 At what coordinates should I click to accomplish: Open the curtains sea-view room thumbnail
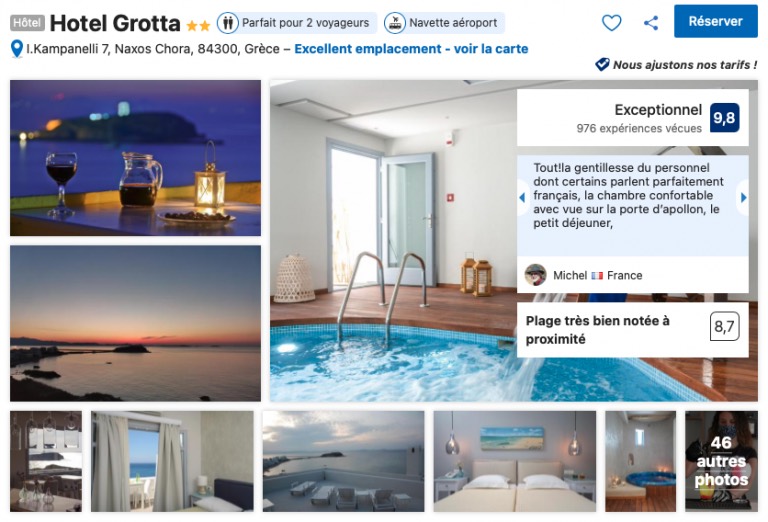[172, 461]
